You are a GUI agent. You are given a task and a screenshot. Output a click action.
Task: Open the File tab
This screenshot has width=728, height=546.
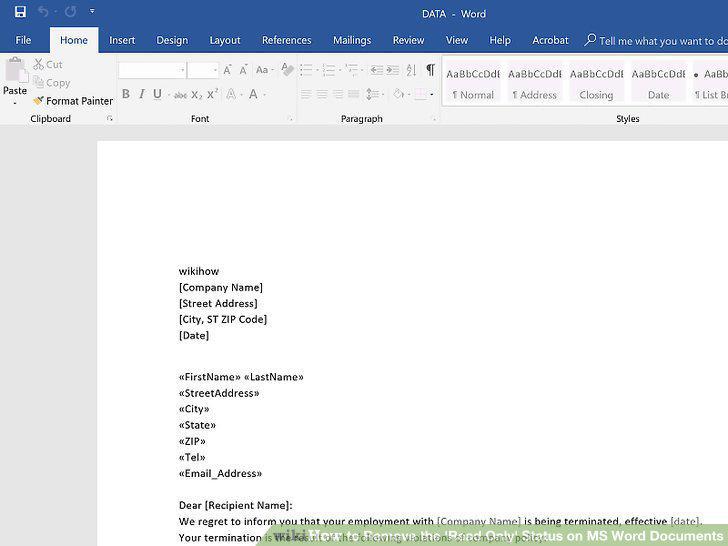pos(23,40)
